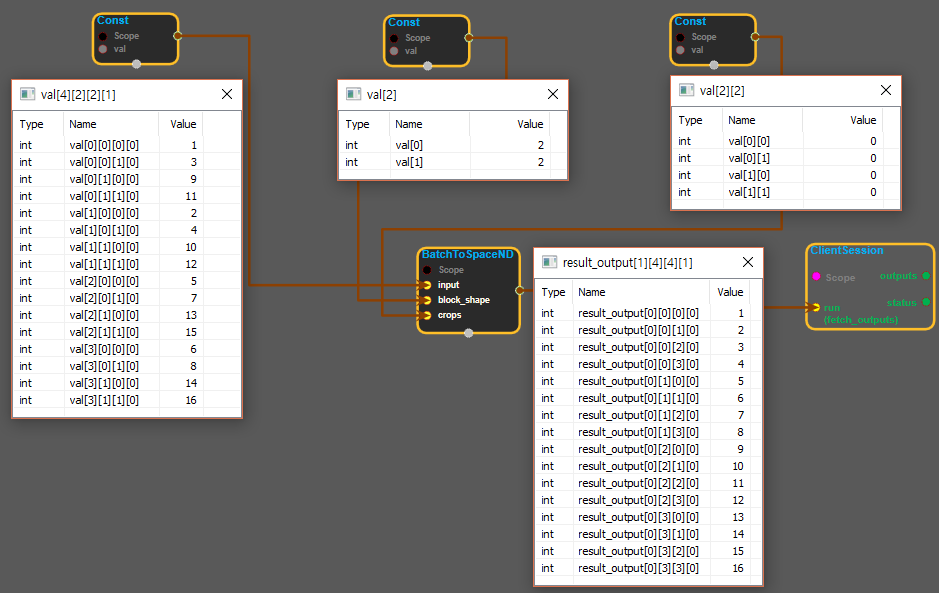Viewport: 939px width, 593px height.
Task: Click the outputs port on ClientSession
Action: coord(926,275)
